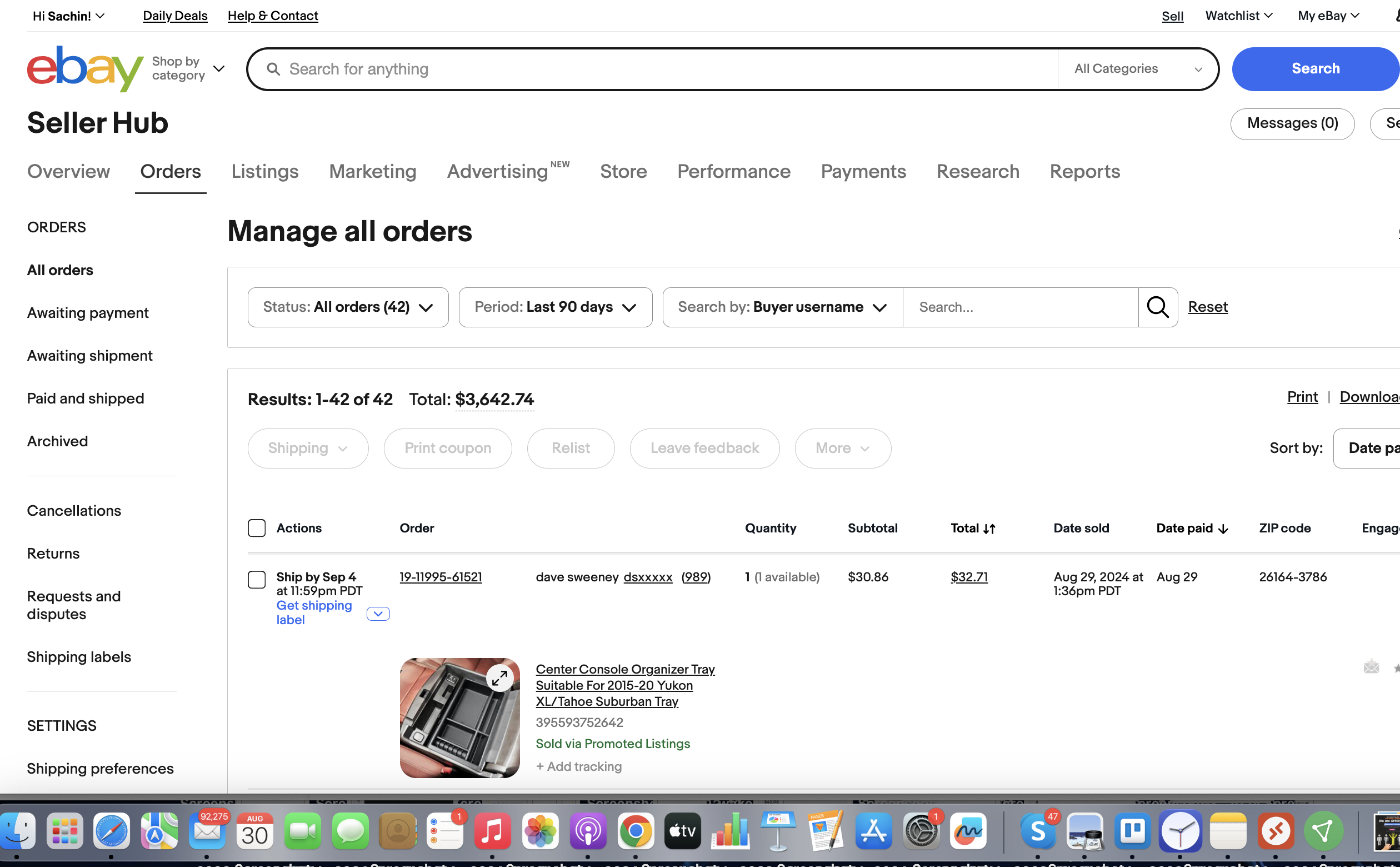The image size is (1400, 867).
Task: Check the select-all orders checkbox
Action: click(x=257, y=527)
